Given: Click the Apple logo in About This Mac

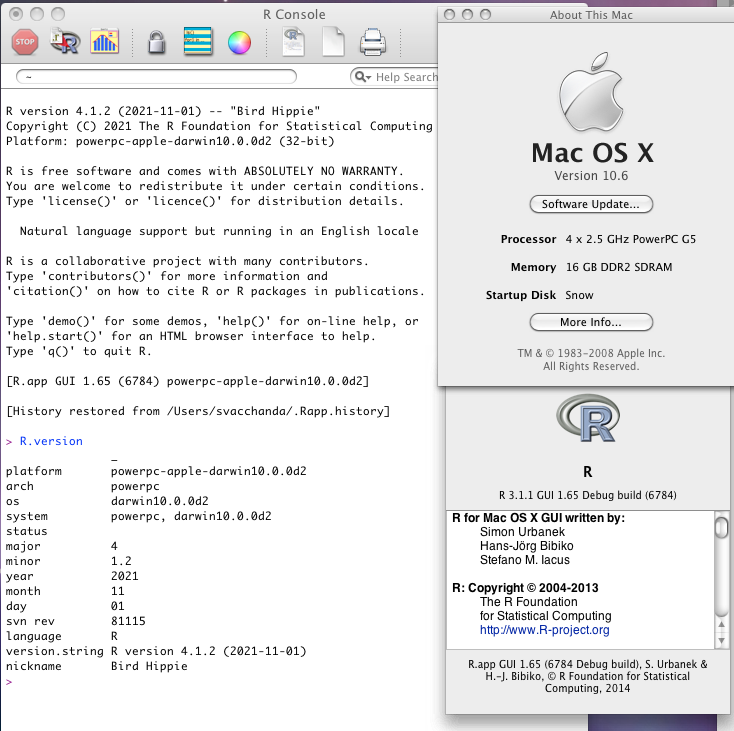Looking at the screenshot, I should [591, 92].
